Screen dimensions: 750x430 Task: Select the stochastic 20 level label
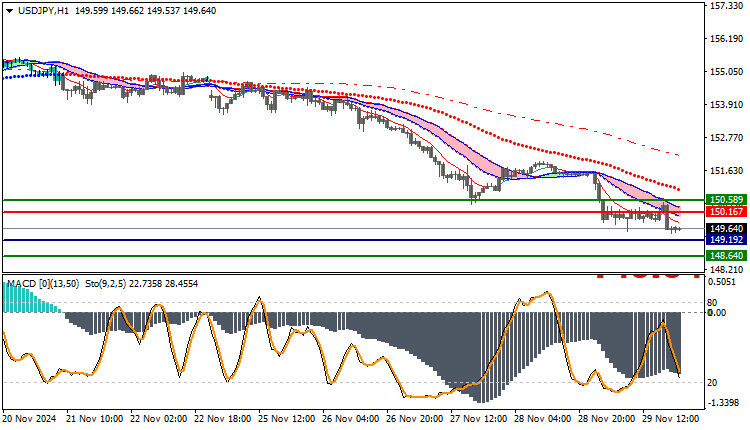tap(712, 383)
